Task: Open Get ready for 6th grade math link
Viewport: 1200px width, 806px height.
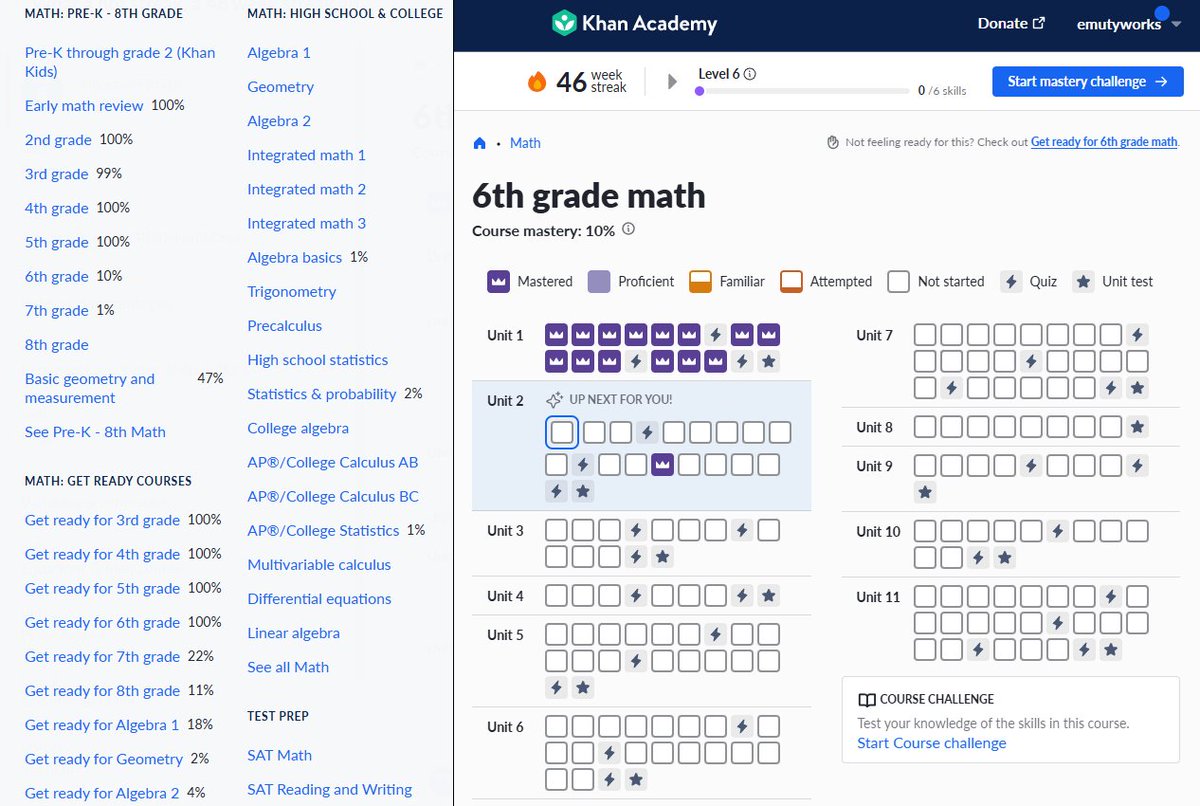Action: [1104, 142]
